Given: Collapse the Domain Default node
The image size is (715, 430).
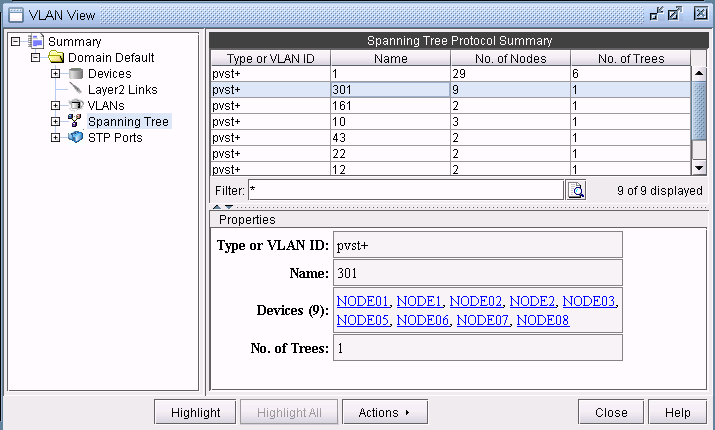Looking at the screenshot, I should coord(37,58).
